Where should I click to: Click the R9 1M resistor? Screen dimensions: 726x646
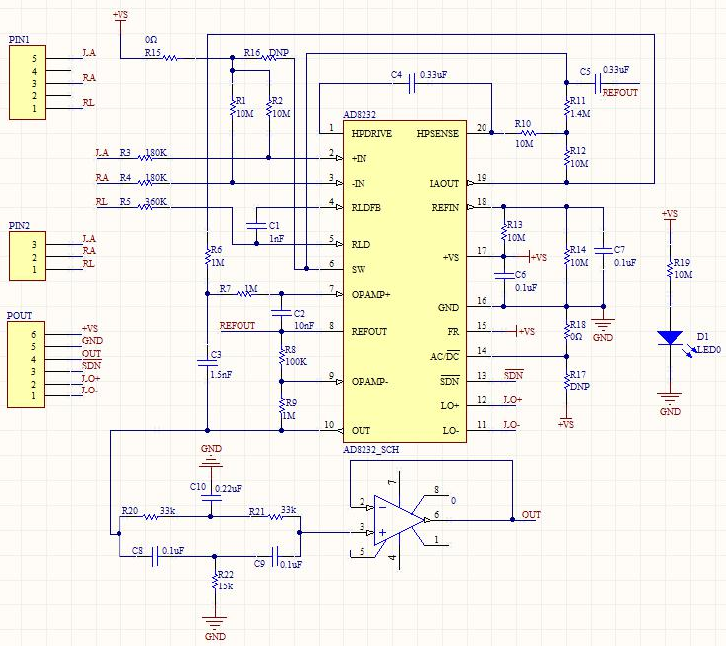[281, 406]
